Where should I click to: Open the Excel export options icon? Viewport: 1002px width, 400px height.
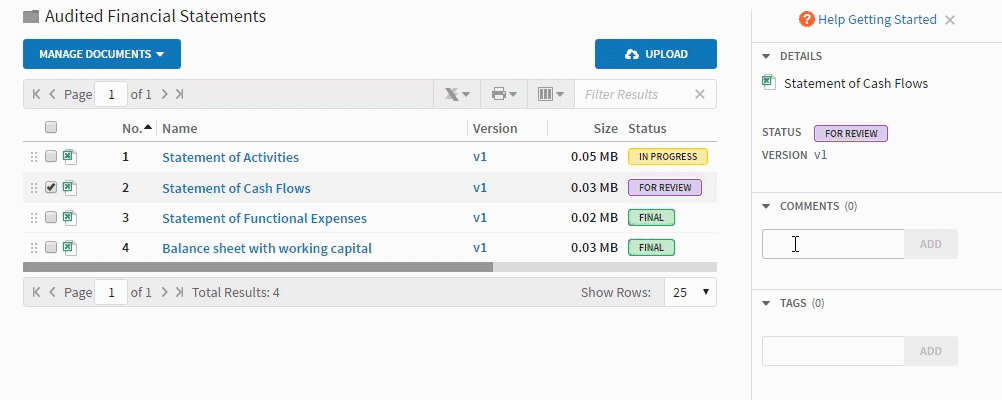coord(456,94)
